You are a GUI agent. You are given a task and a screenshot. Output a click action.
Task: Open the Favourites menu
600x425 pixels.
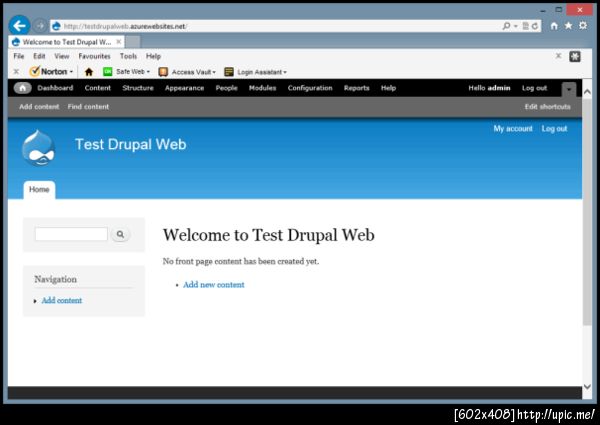(94, 56)
